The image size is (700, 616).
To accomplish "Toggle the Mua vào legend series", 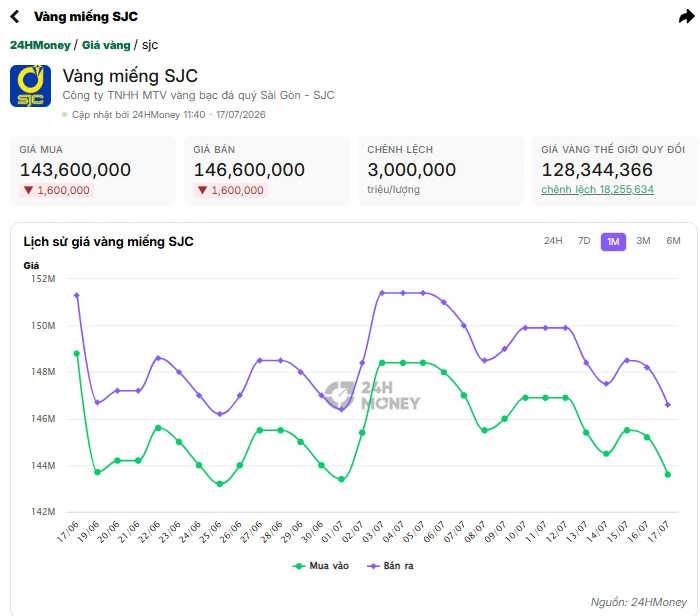I will pos(321,566).
